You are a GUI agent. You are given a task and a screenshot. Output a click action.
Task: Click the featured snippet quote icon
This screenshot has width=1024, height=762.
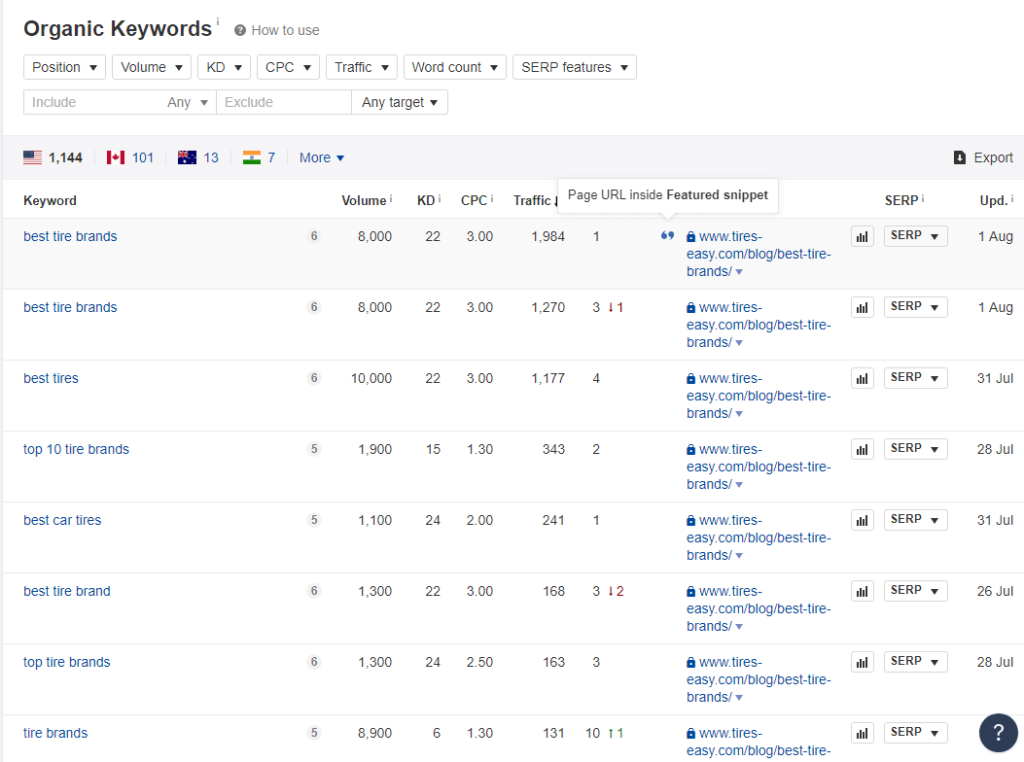tap(667, 236)
